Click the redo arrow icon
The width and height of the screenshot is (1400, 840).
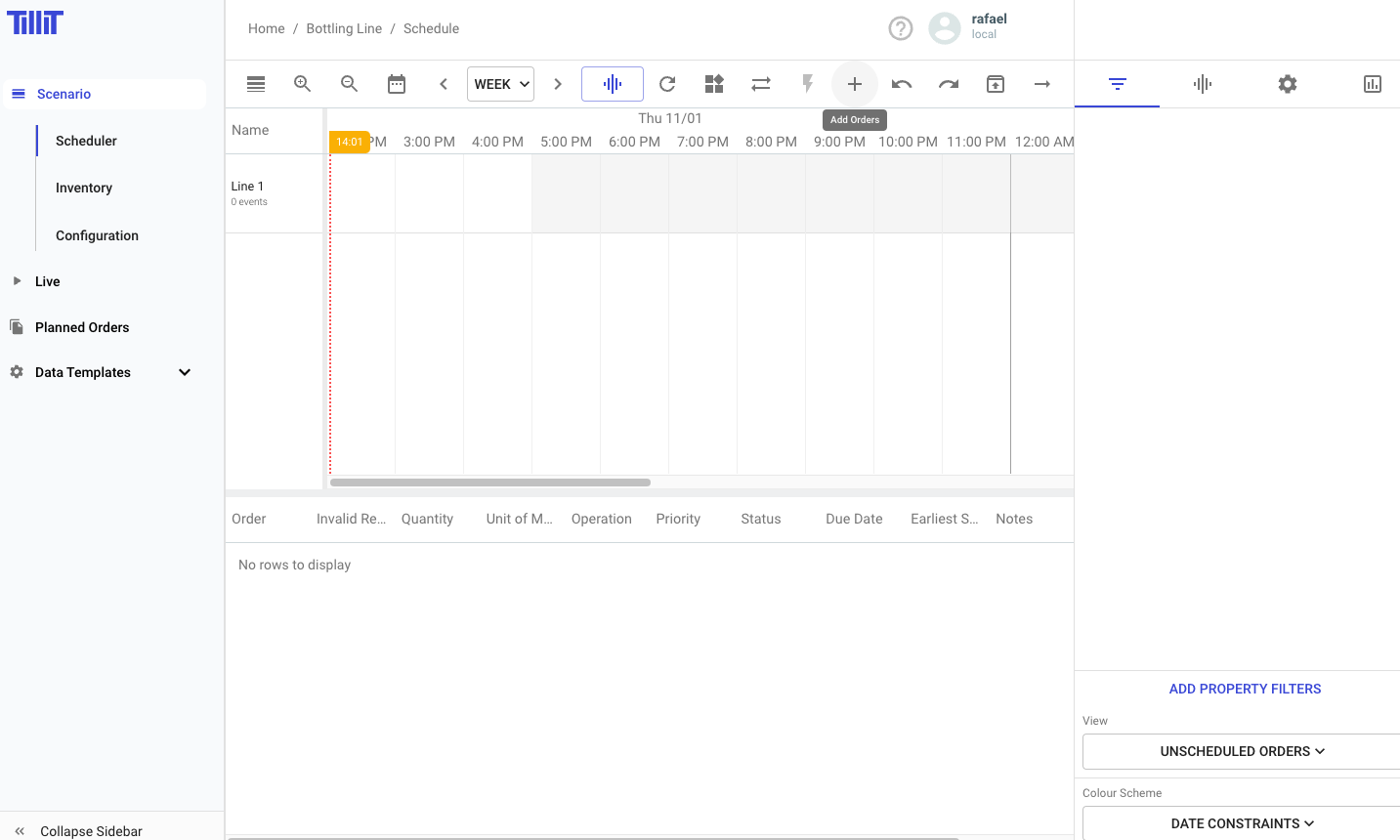[x=948, y=84]
